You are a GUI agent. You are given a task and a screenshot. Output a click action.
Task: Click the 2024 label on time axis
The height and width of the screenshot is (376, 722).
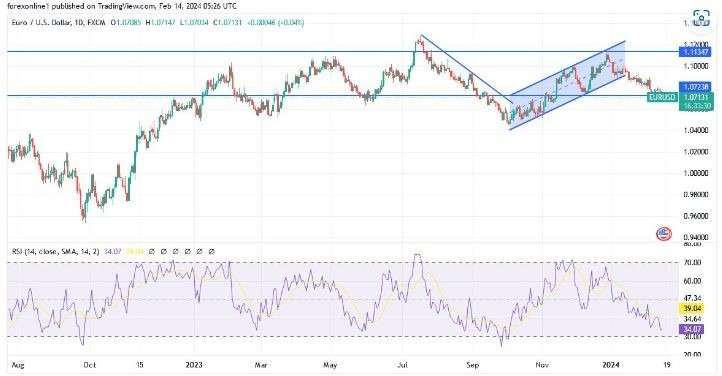coord(611,365)
